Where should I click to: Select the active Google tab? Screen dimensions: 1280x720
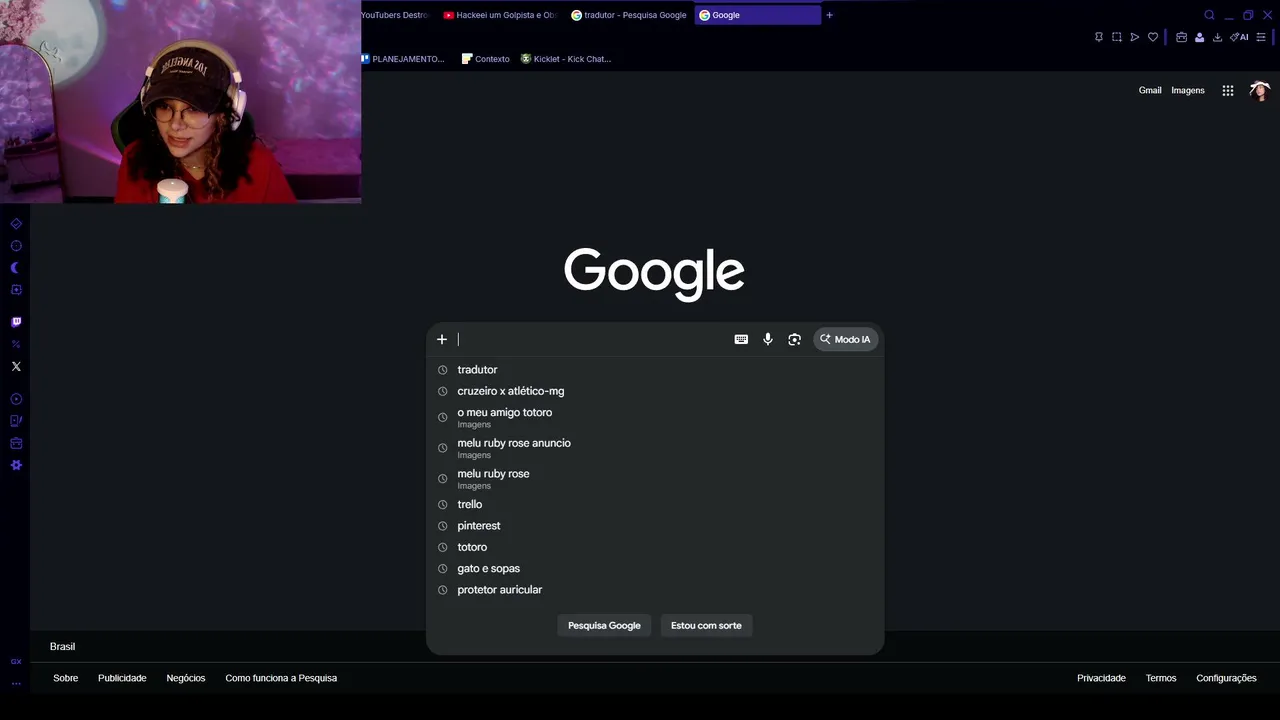coord(757,15)
